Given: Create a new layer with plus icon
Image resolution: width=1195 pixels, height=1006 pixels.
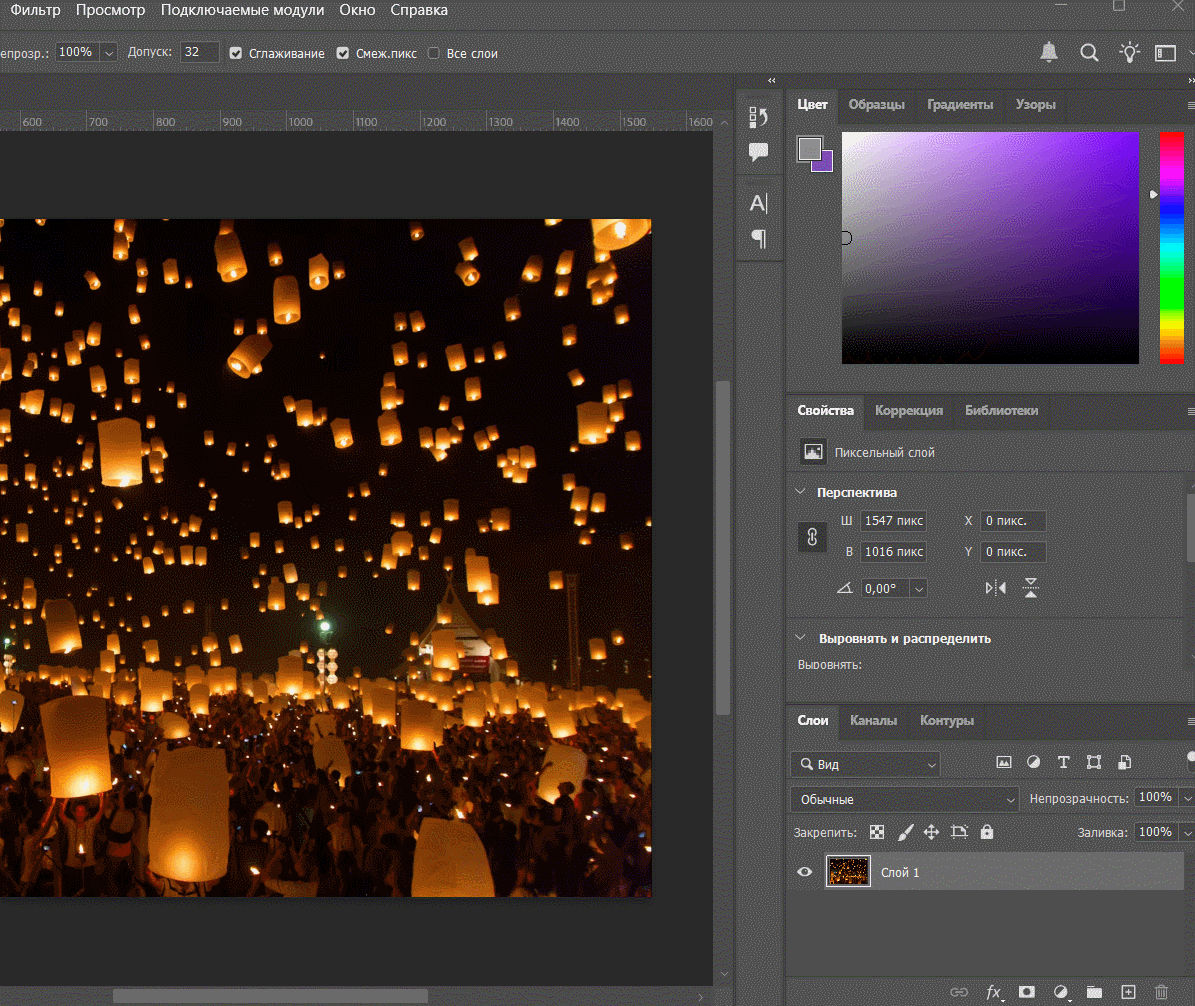Looking at the screenshot, I should tap(1128, 992).
